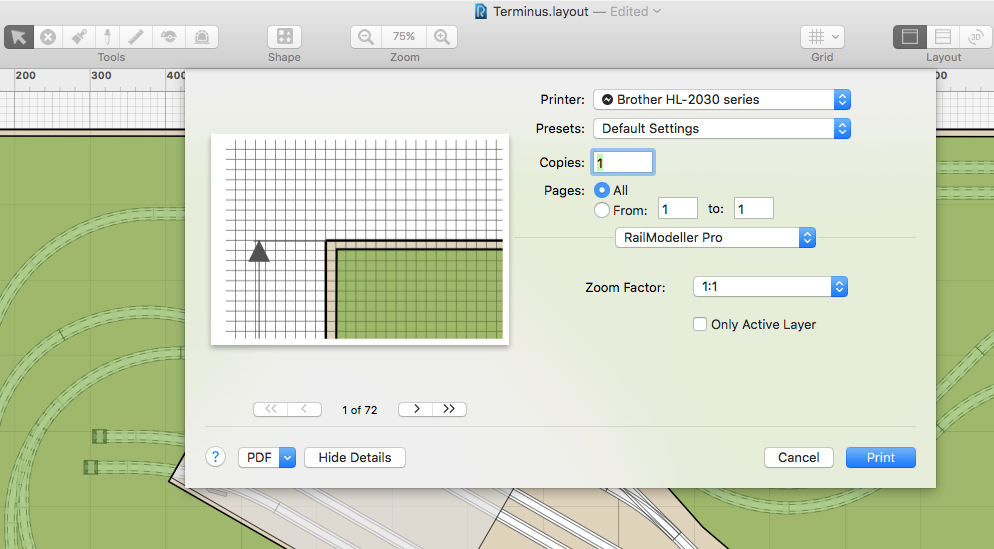Enable the Only Active Layer checkbox

tap(700, 324)
